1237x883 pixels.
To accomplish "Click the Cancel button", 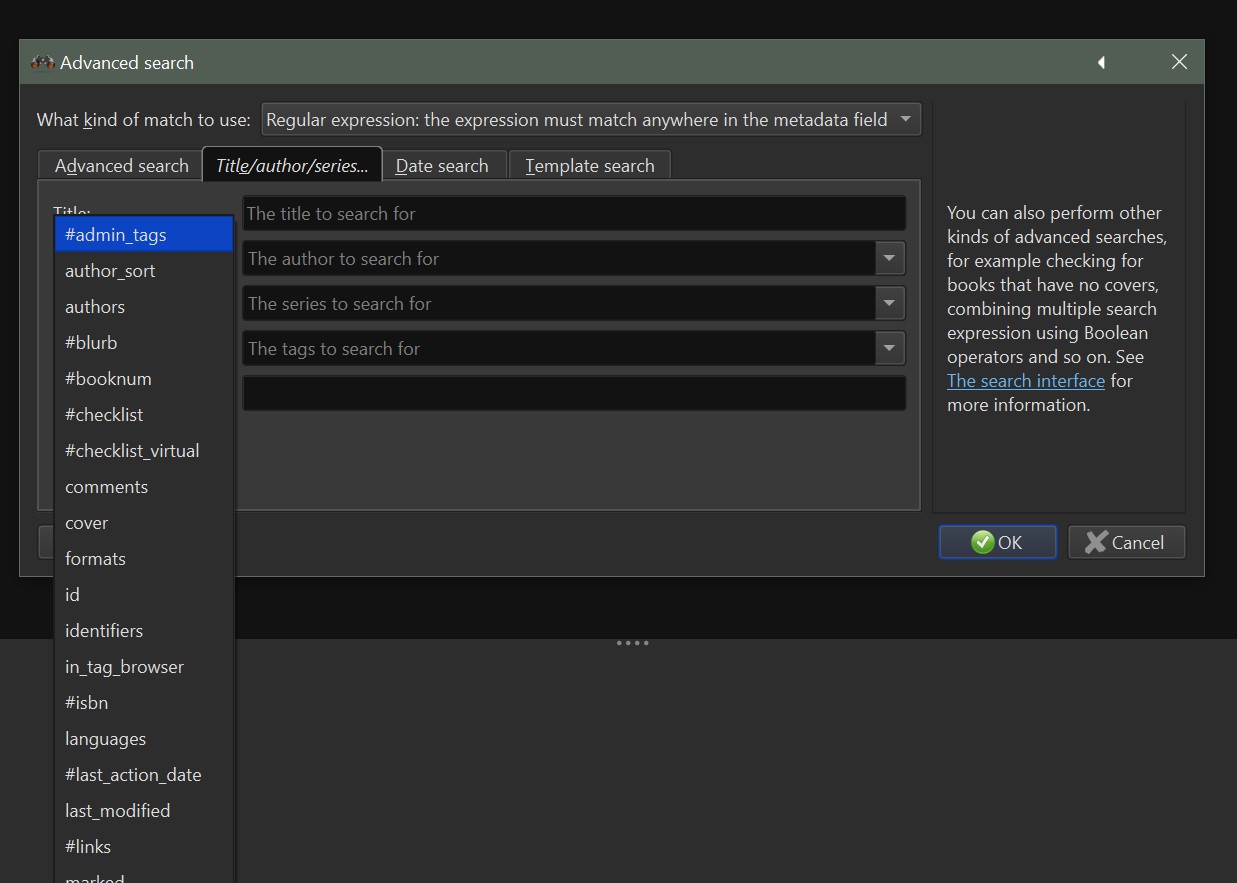I will tap(1126, 542).
